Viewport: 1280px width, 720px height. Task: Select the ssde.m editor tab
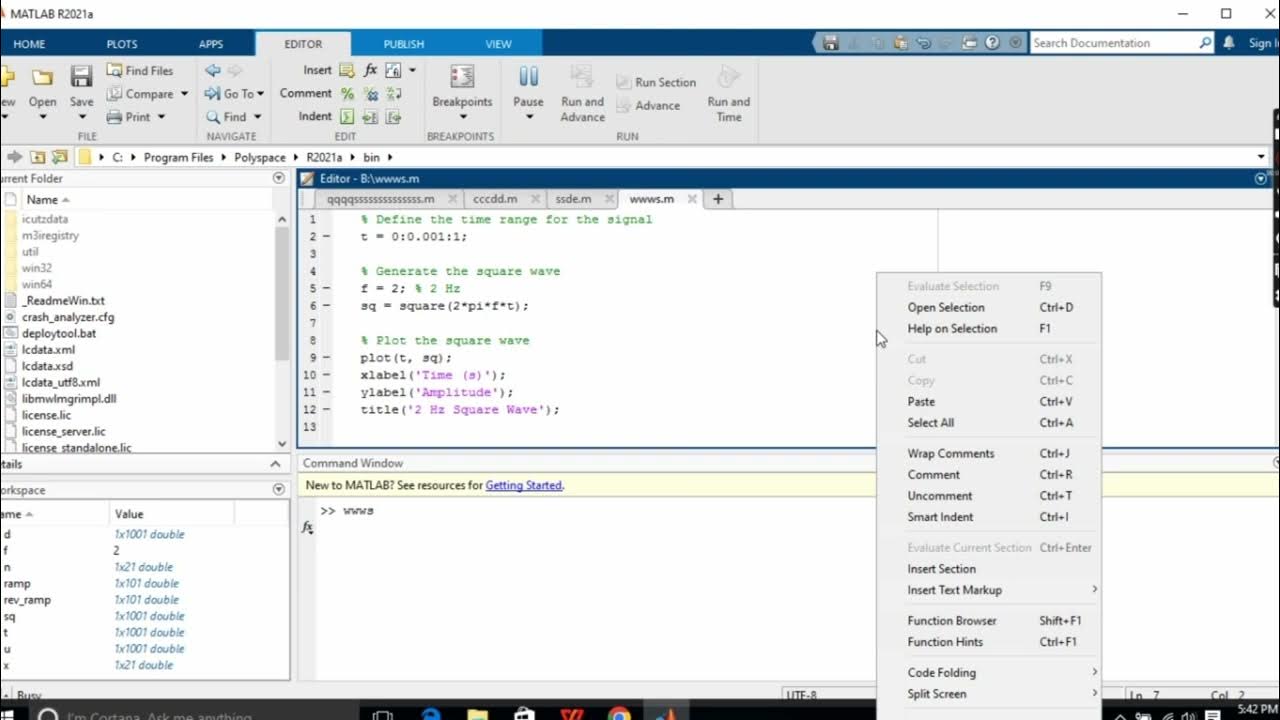click(573, 199)
